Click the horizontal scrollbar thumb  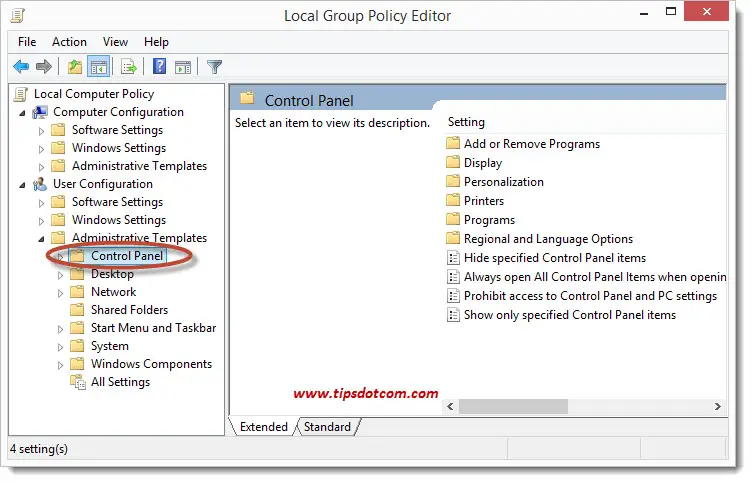[x=513, y=406]
